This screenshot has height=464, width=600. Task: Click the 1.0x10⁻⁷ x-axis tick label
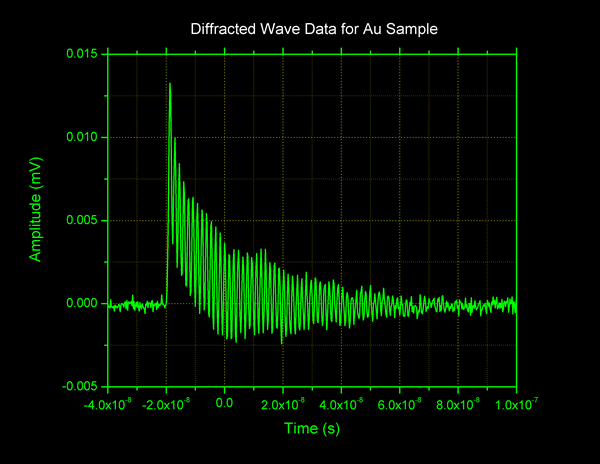coord(517,404)
